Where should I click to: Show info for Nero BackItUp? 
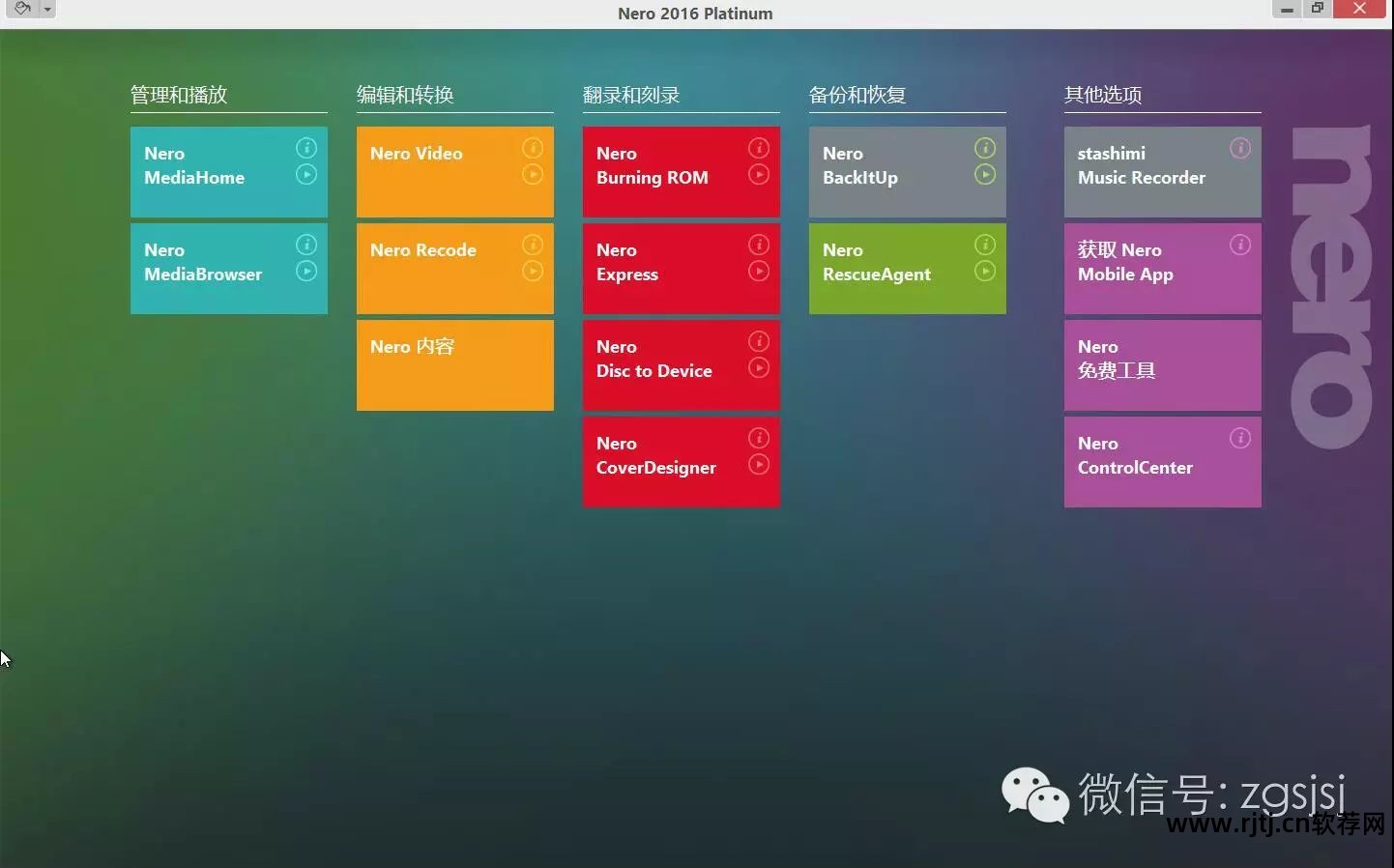985,148
